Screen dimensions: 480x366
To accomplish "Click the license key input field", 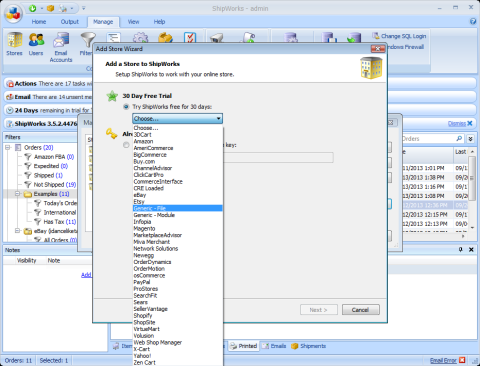I will tap(278, 158).
